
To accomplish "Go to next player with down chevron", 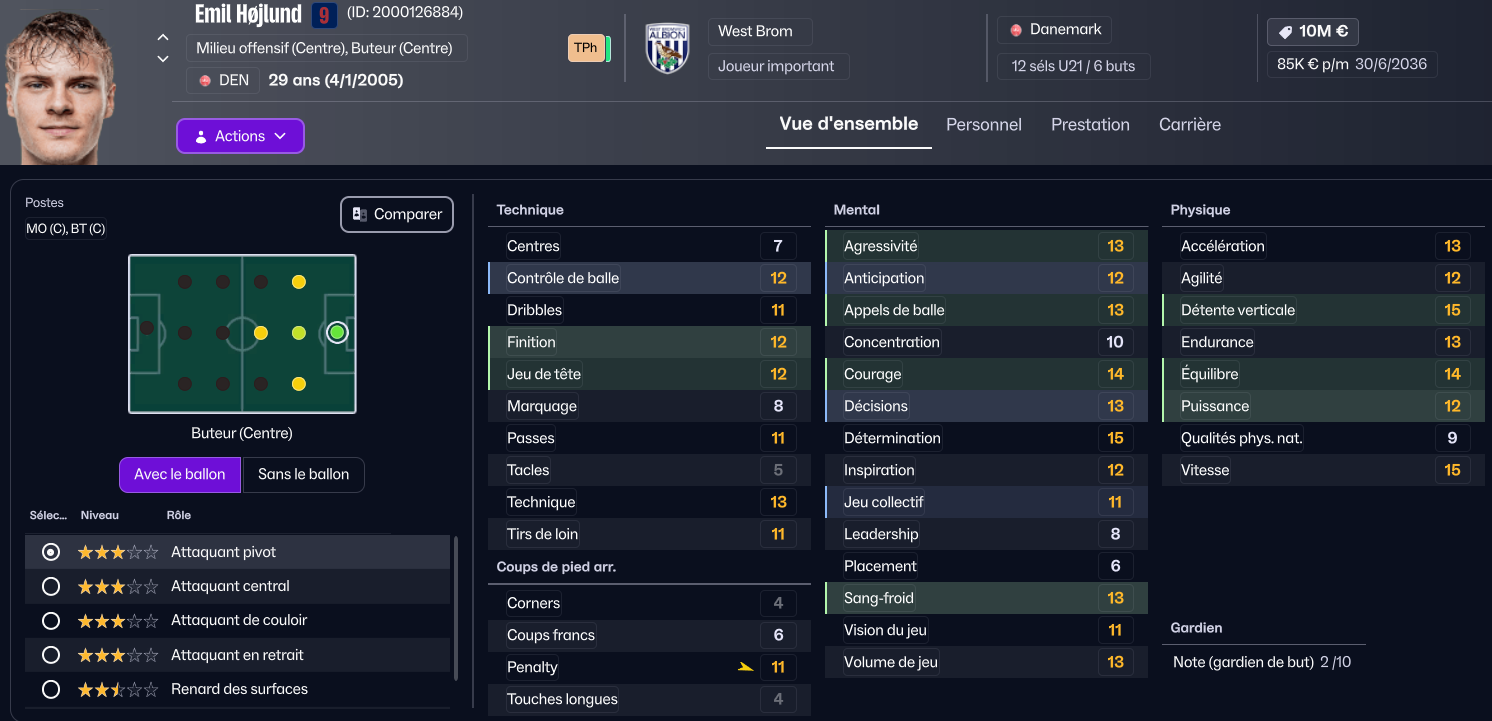I will coord(163,59).
